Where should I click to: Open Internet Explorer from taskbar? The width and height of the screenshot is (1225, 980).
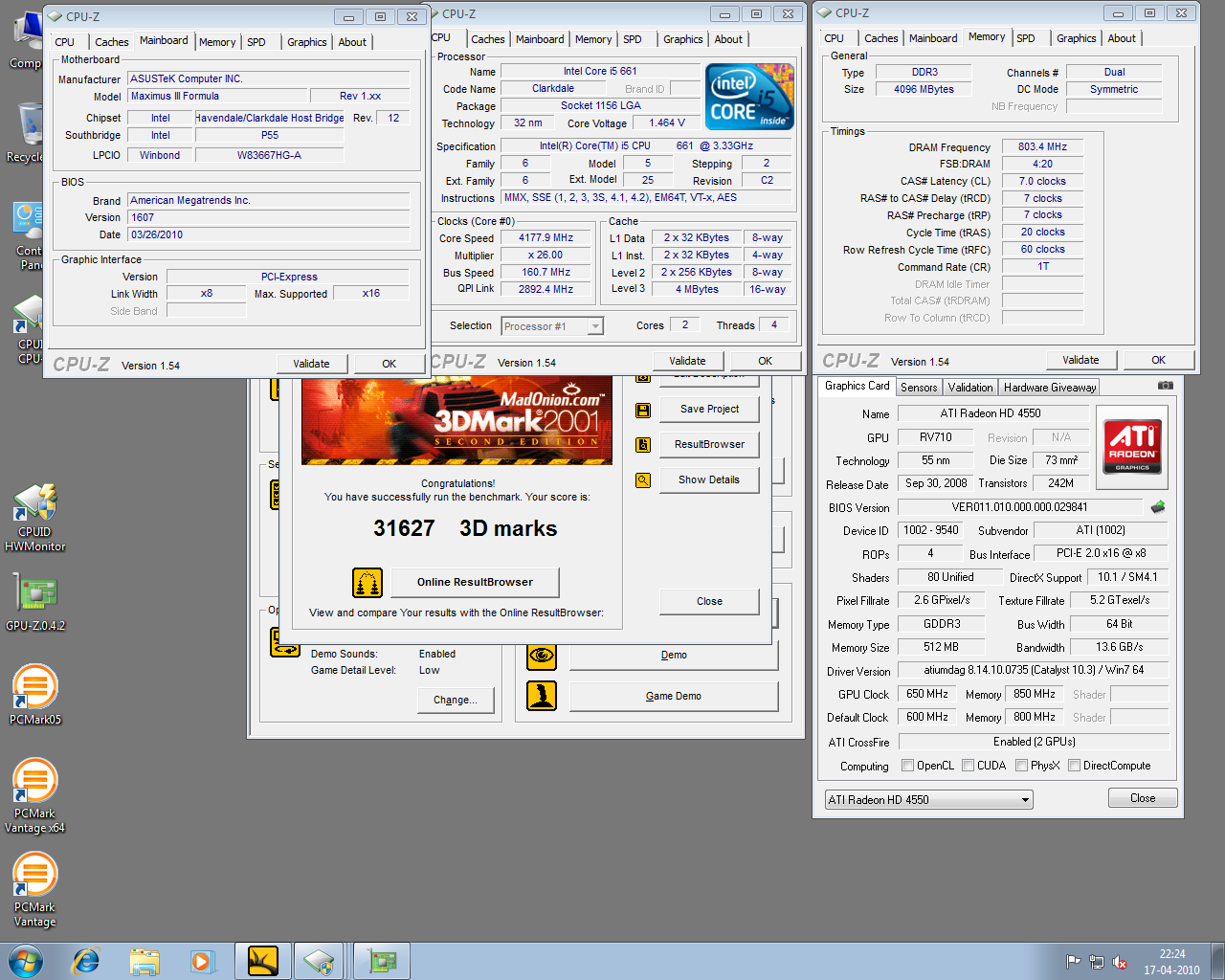86,961
